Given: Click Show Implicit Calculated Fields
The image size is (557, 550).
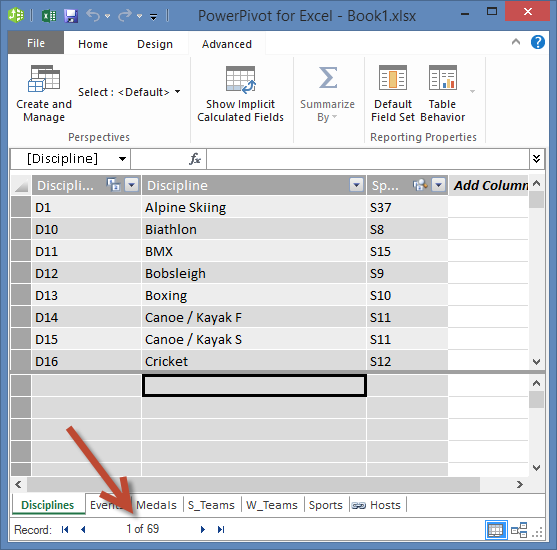Looking at the screenshot, I should click(x=240, y=94).
